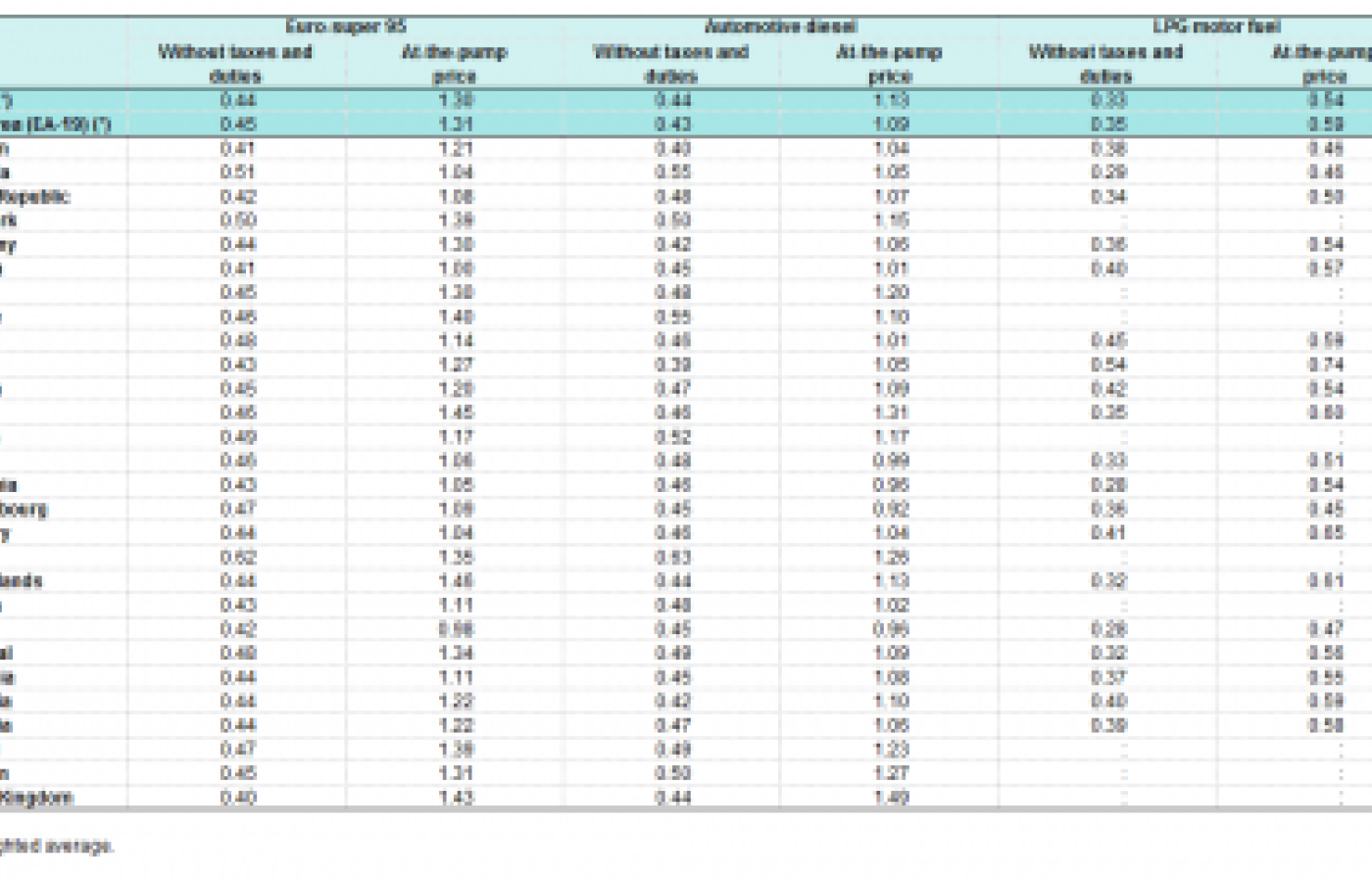
Task: Select the Luxembourg row label
Action: pos(24,509)
